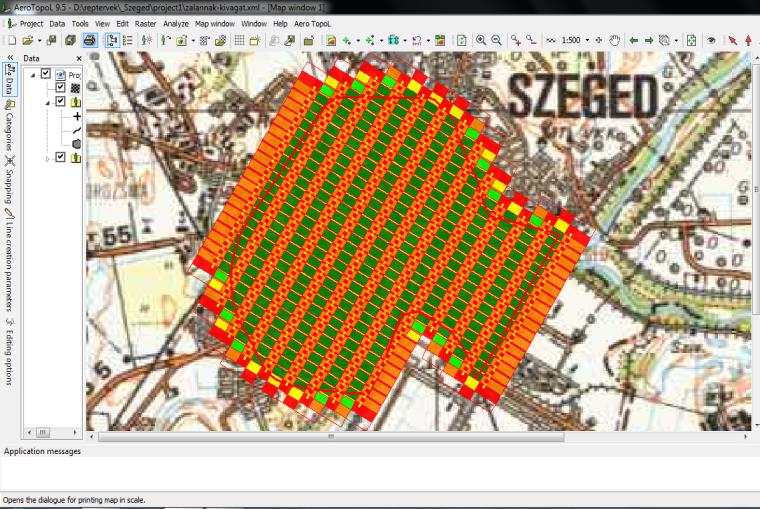Select the red pointer arrow tool

tap(732, 41)
